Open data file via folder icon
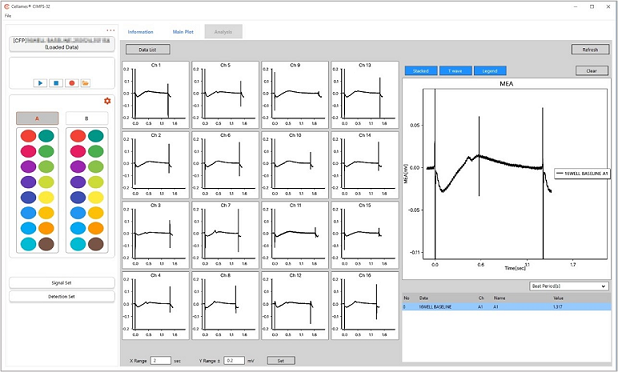The width and height of the screenshot is (618, 372). point(86,83)
